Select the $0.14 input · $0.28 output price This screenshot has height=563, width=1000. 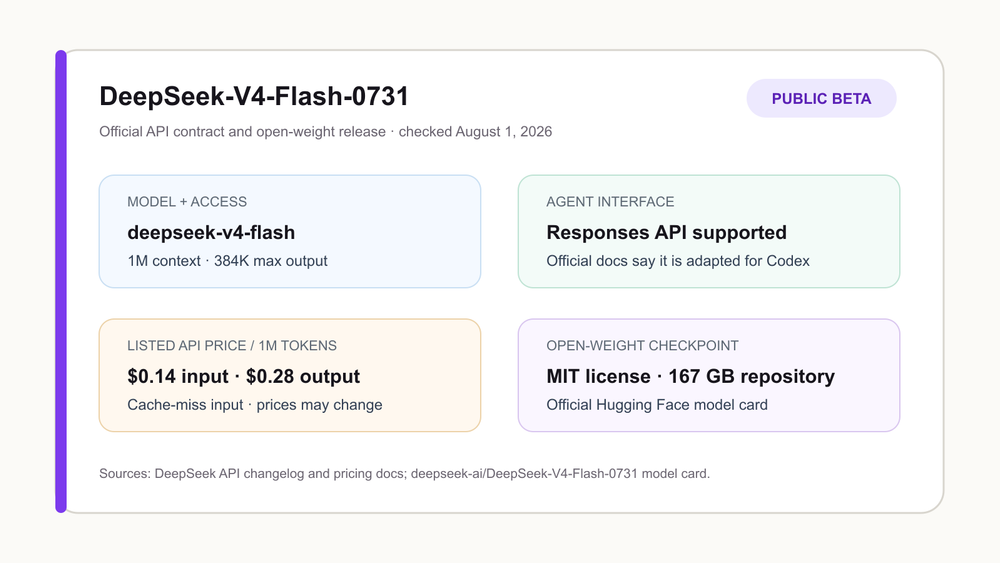[244, 376]
